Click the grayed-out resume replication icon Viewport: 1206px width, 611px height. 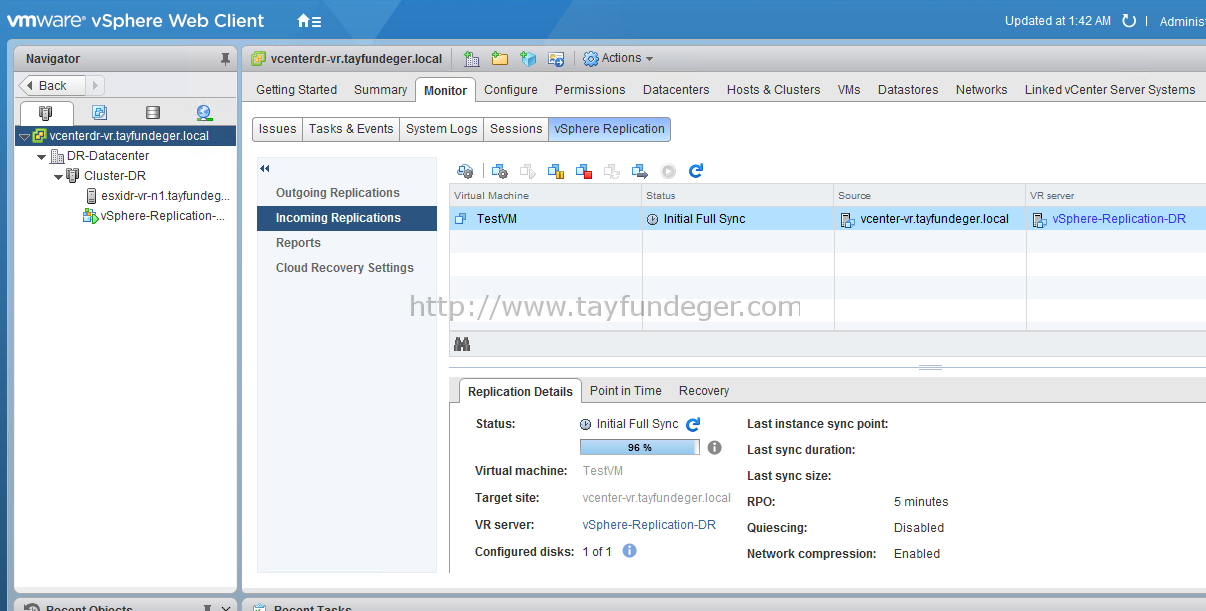point(528,172)
